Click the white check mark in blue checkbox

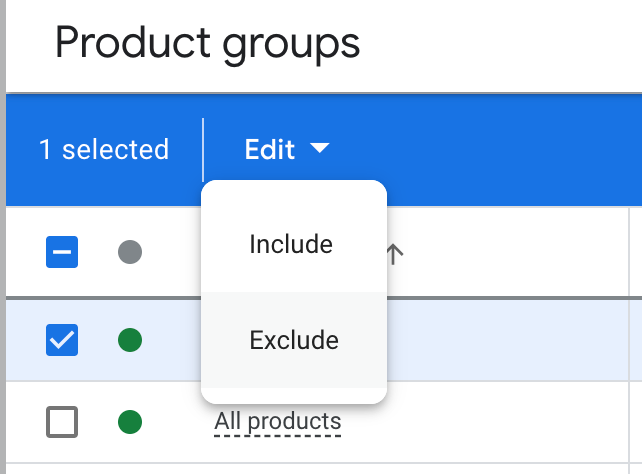point(62,340)
